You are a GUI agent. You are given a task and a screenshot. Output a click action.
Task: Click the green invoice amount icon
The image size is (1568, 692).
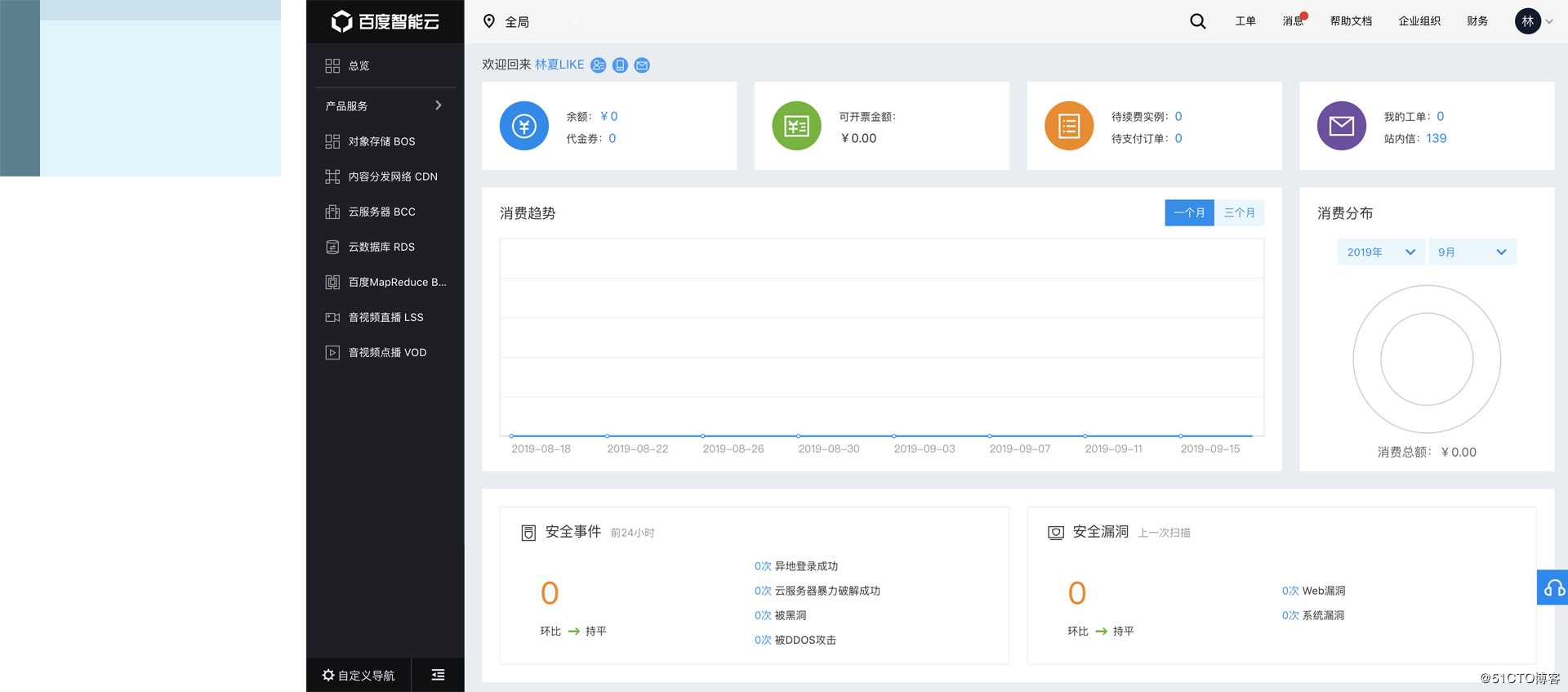(796, 126)
